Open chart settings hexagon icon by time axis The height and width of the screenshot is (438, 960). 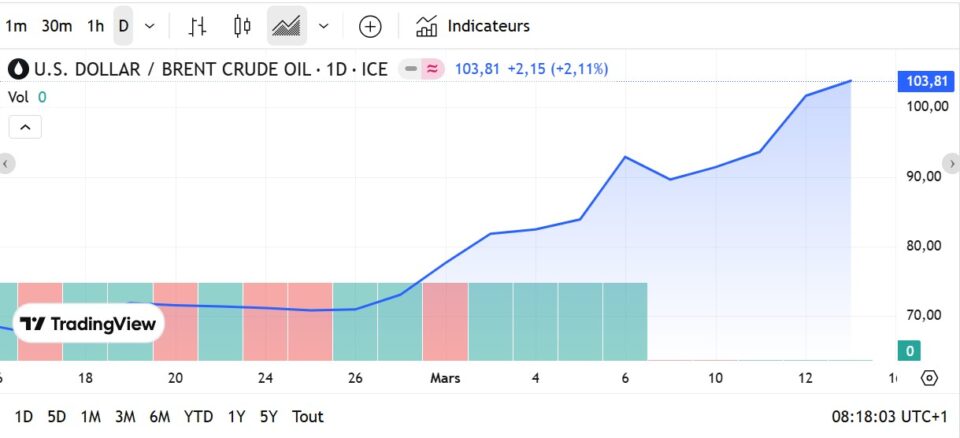pyautogui.click(x=929, y=378)
